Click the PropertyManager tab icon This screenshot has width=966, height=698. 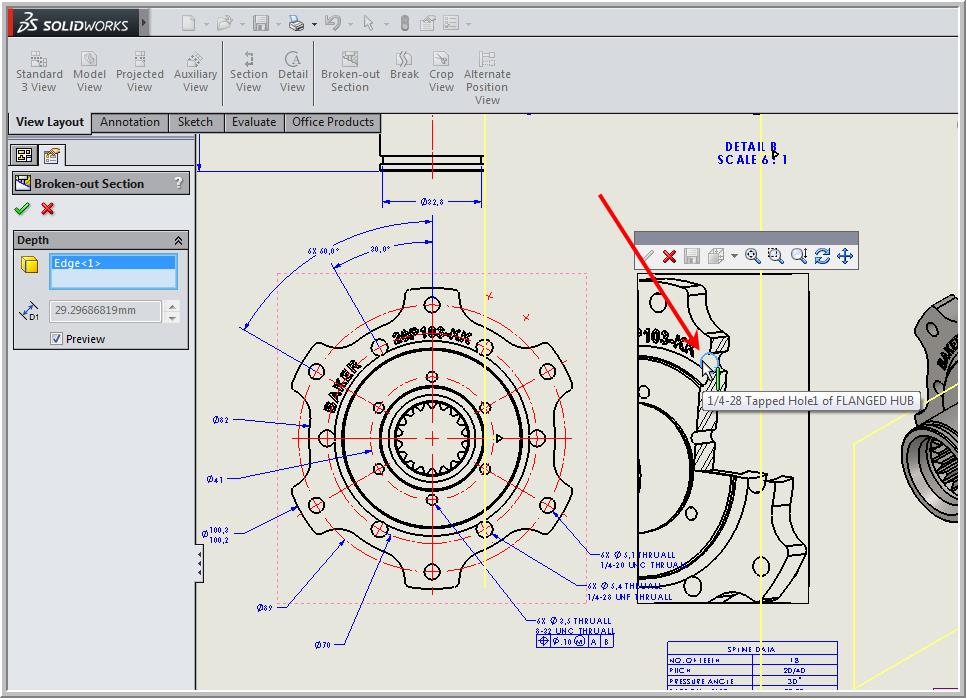coord(52,155)
